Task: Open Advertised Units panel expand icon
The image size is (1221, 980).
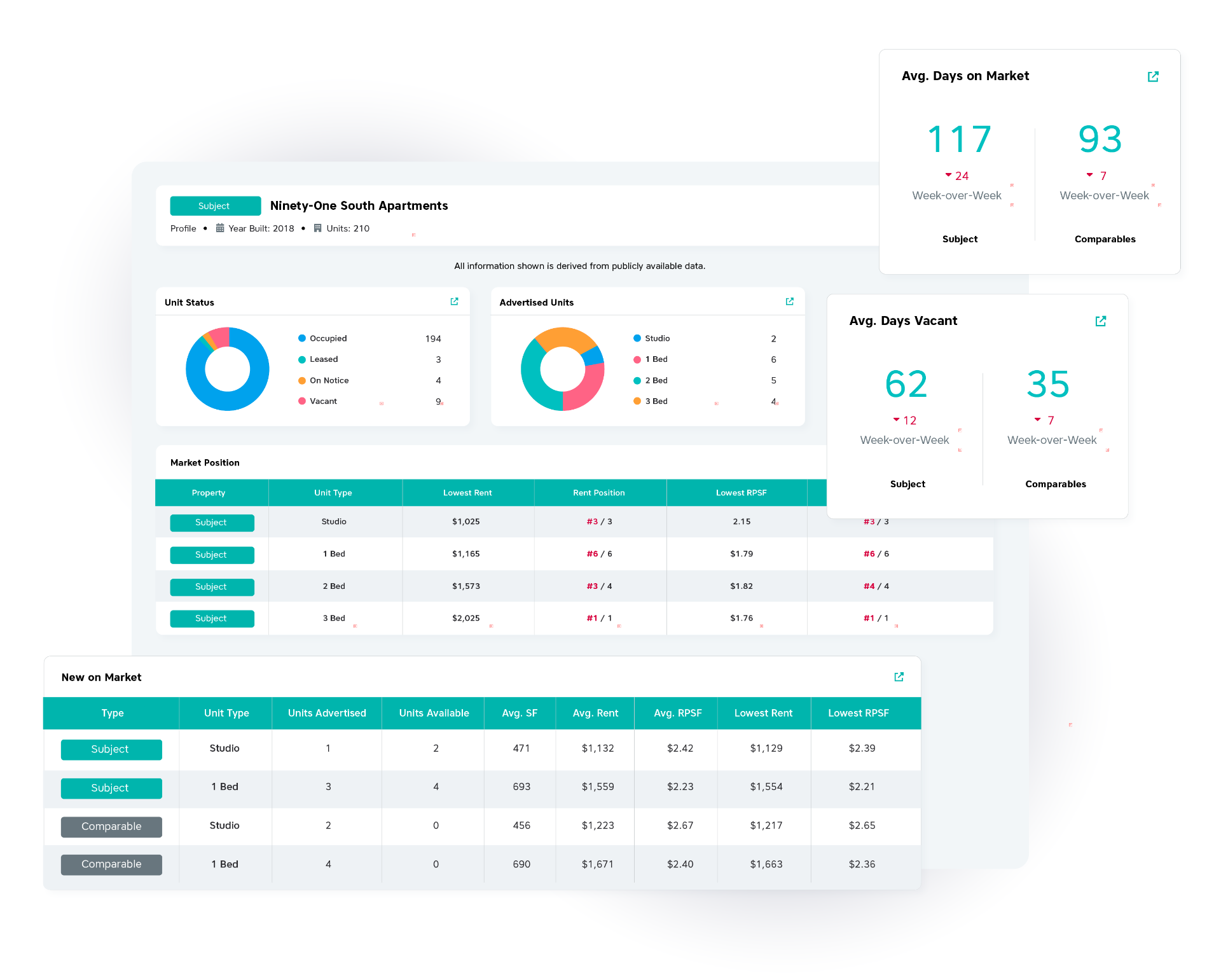Action: click(789, 301)
